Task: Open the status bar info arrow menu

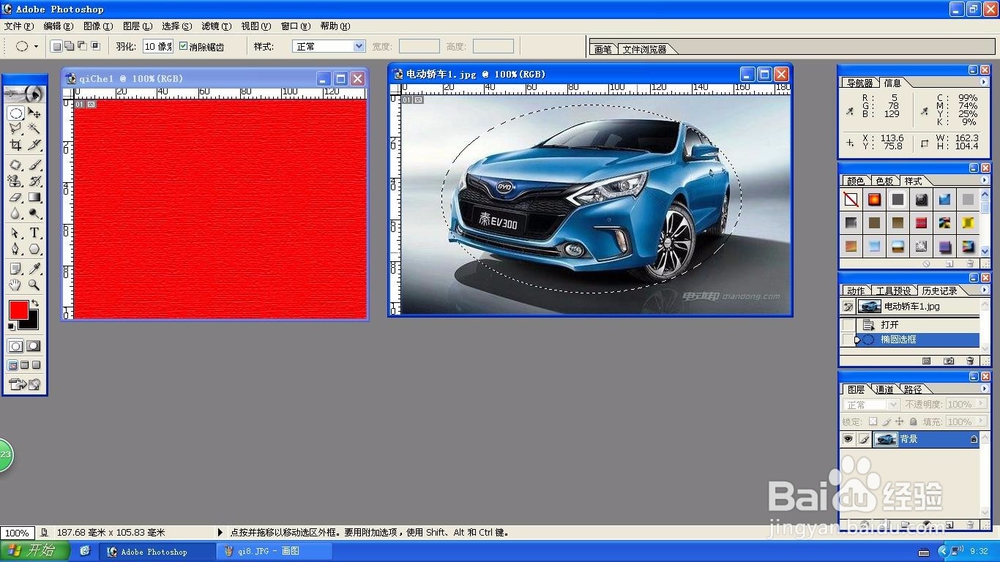Action: pos(220,532)
